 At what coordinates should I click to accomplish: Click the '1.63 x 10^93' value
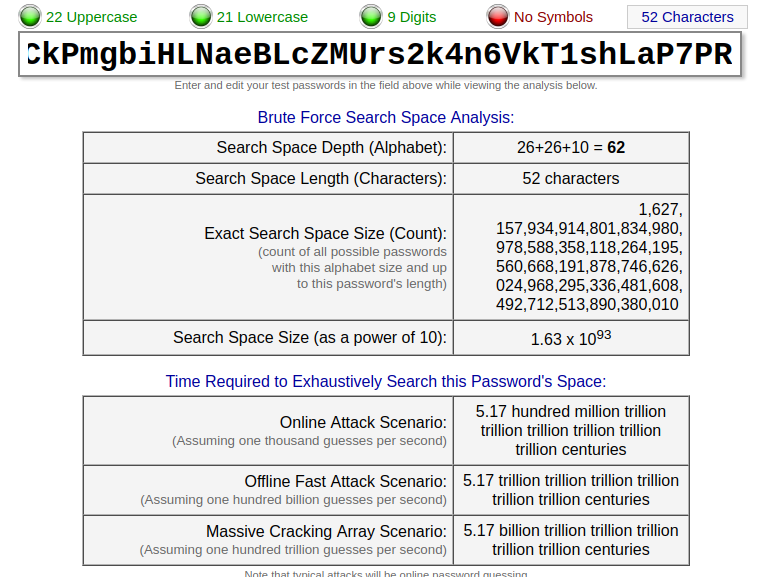571,338
